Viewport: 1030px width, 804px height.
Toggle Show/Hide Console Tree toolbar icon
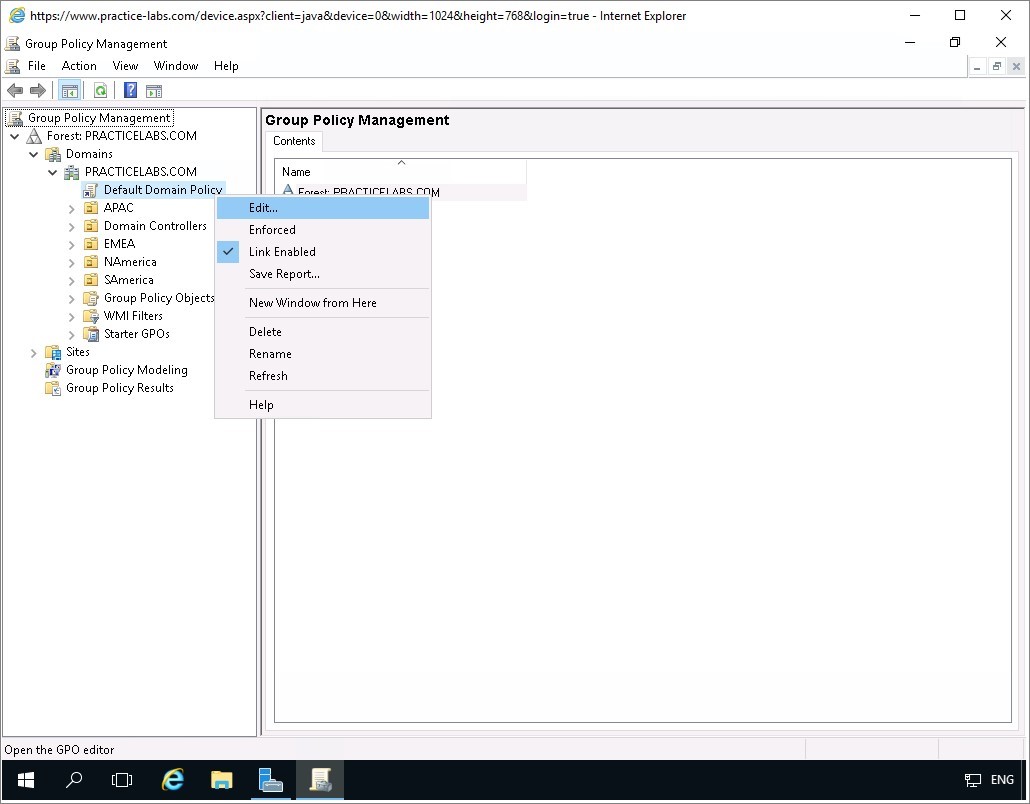69,91
